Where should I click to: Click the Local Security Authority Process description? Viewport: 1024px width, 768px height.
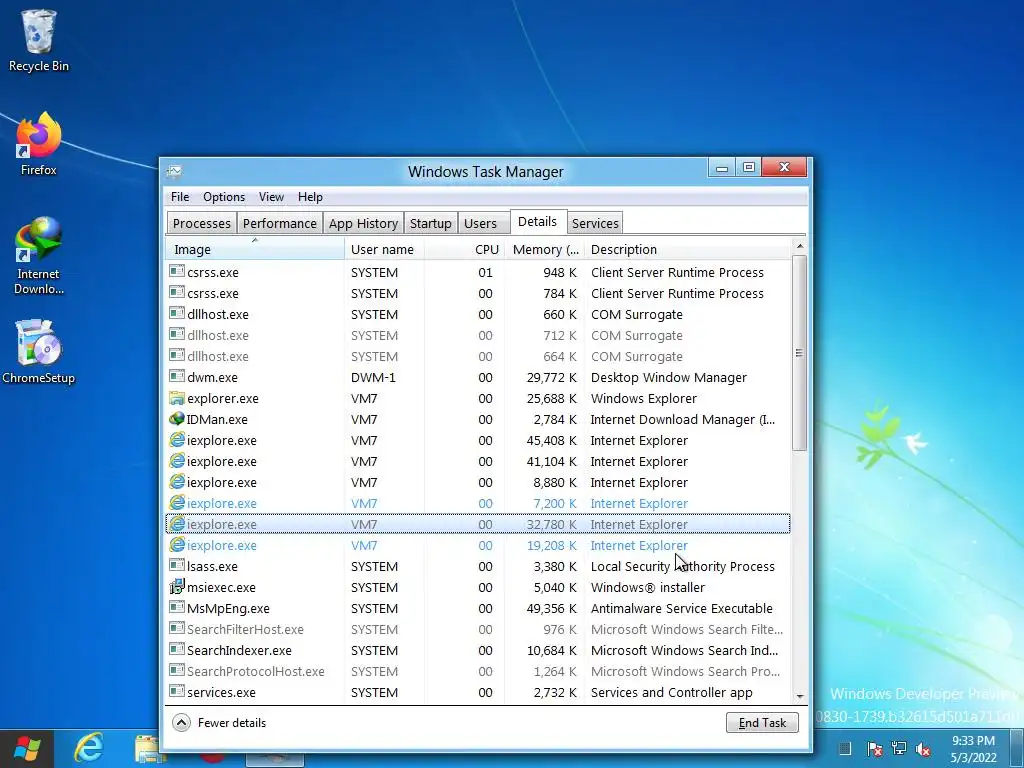[682, 566]
